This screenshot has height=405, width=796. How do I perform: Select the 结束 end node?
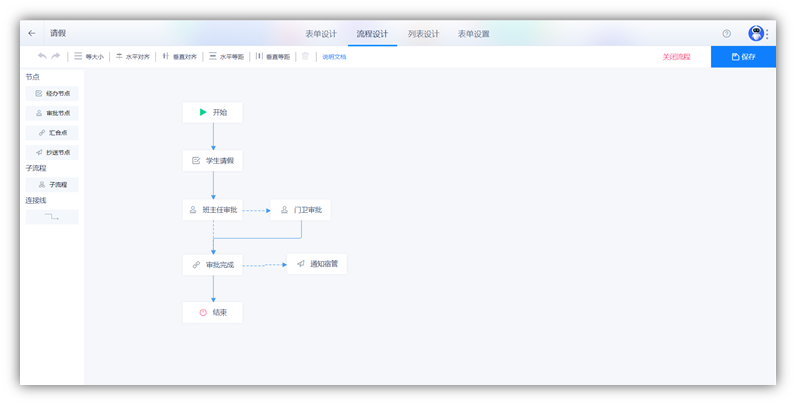(213, 313)
